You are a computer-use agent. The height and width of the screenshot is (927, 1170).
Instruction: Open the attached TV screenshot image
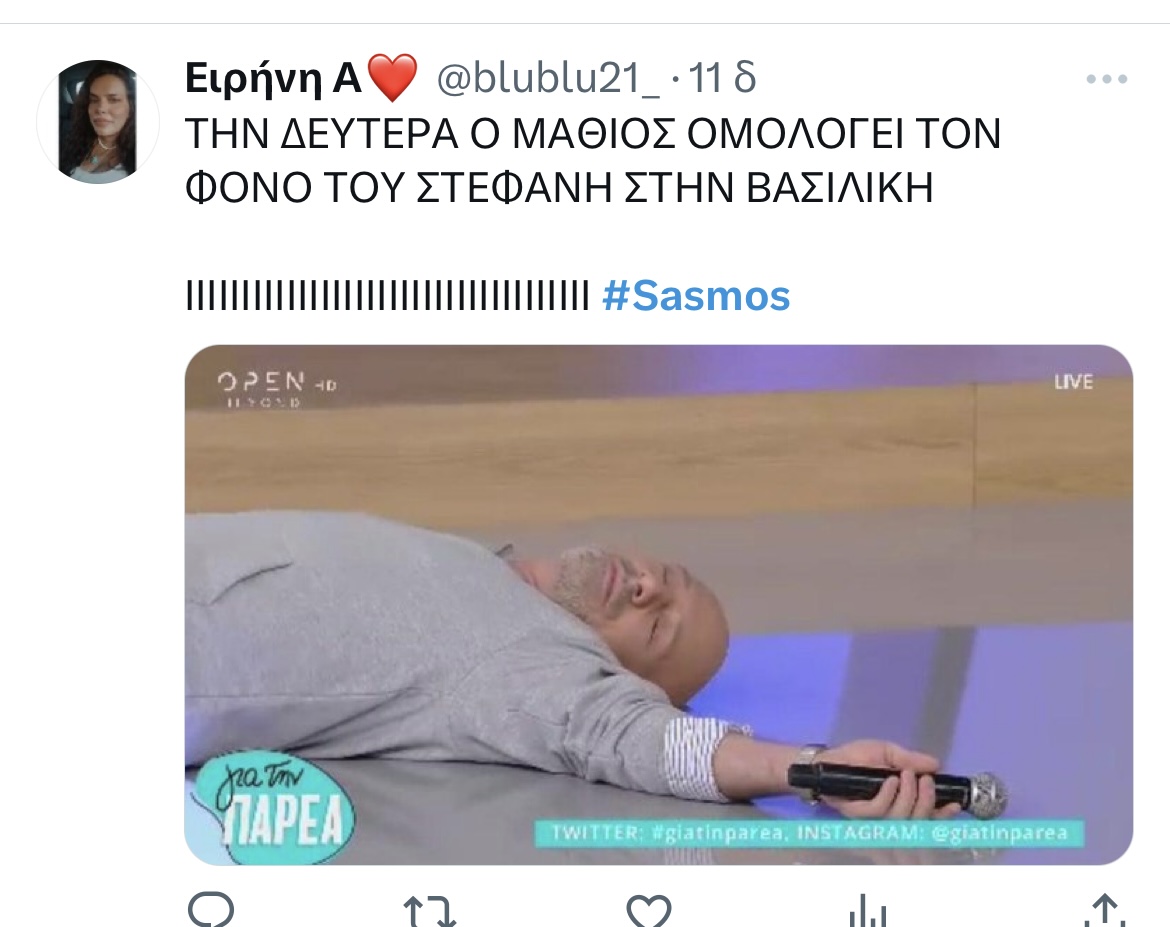[x=659, y=605]
